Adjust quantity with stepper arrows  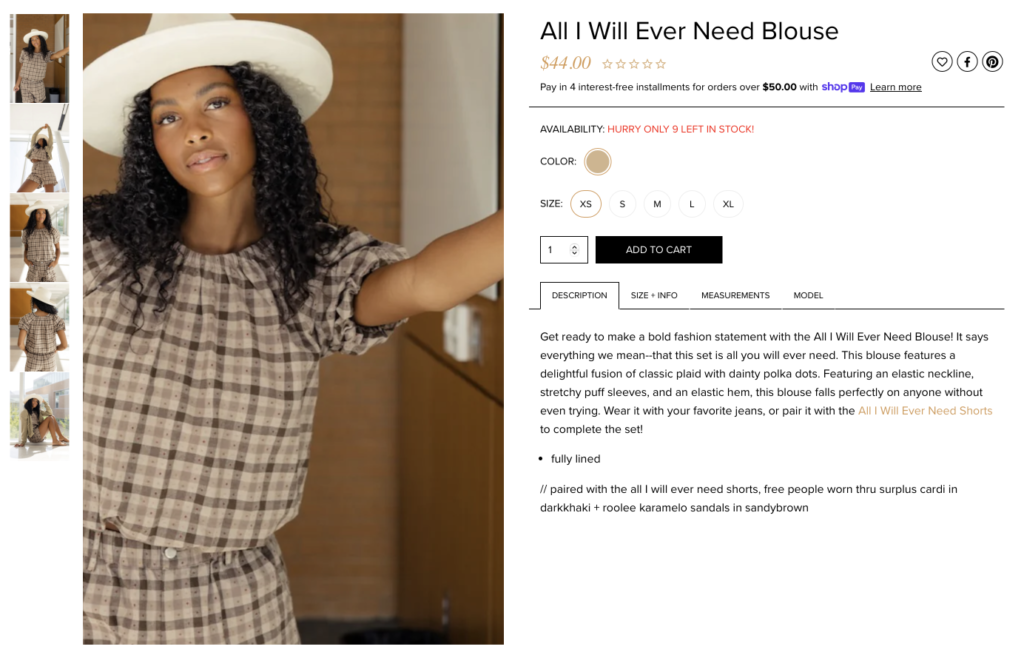pyautogui.click(x=574, y=249)
